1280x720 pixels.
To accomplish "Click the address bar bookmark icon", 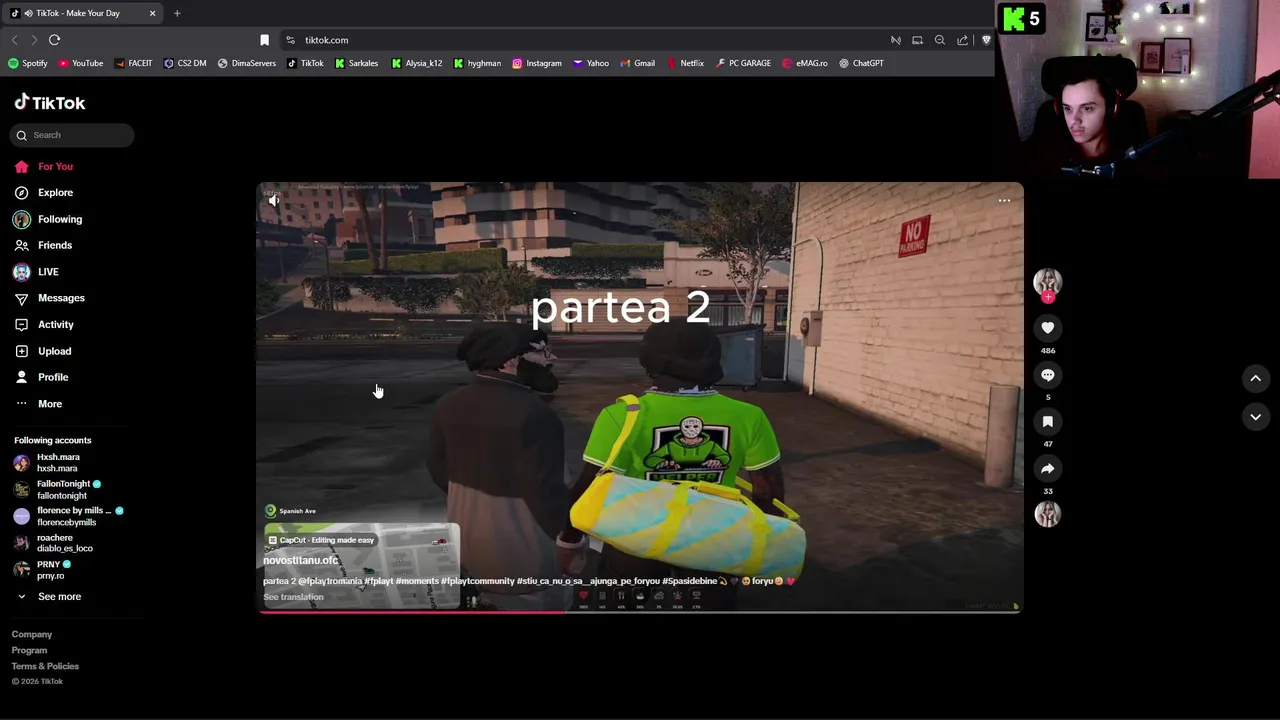I will [264, 40].
